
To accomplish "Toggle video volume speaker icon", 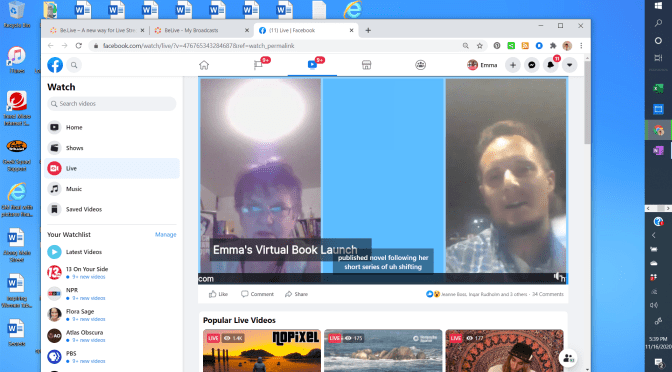I will [x=558, y=276].
